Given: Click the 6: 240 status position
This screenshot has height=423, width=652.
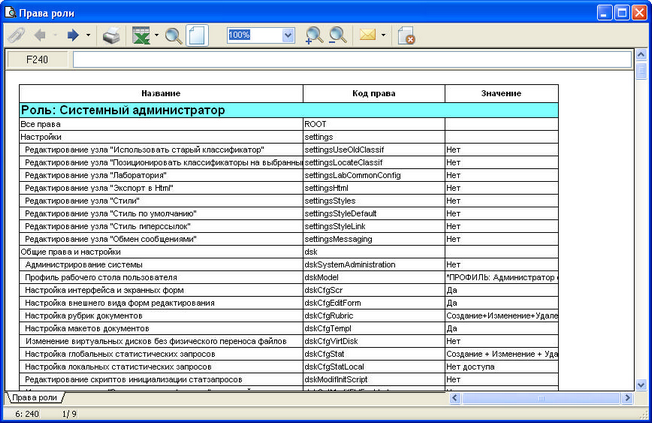Looking at the screenshot, I should pyautogui.click(x=27, y=414).
